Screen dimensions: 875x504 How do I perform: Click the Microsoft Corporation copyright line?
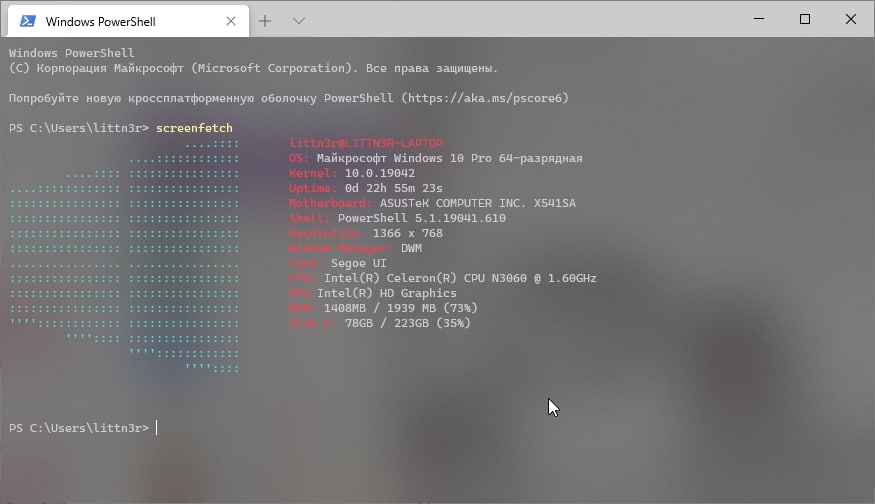coord(253,68)
